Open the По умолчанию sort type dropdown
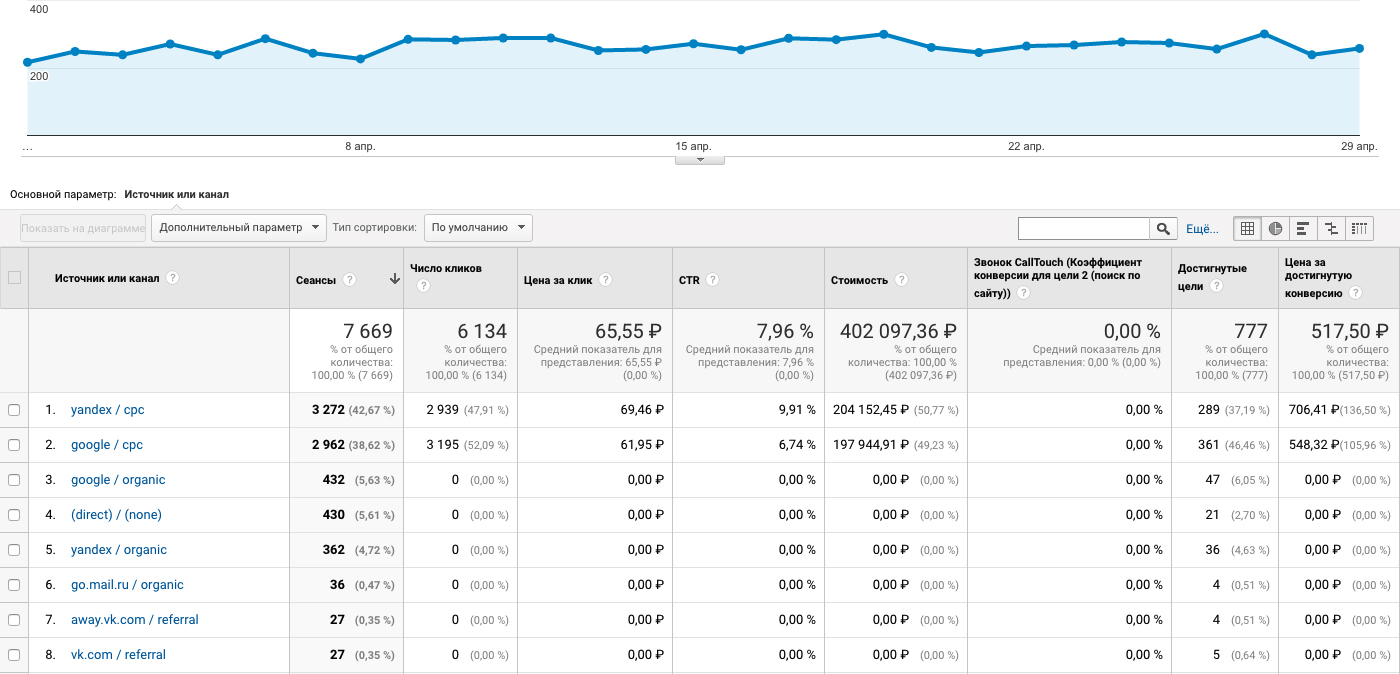The image size is (1400, 674). 478,228
